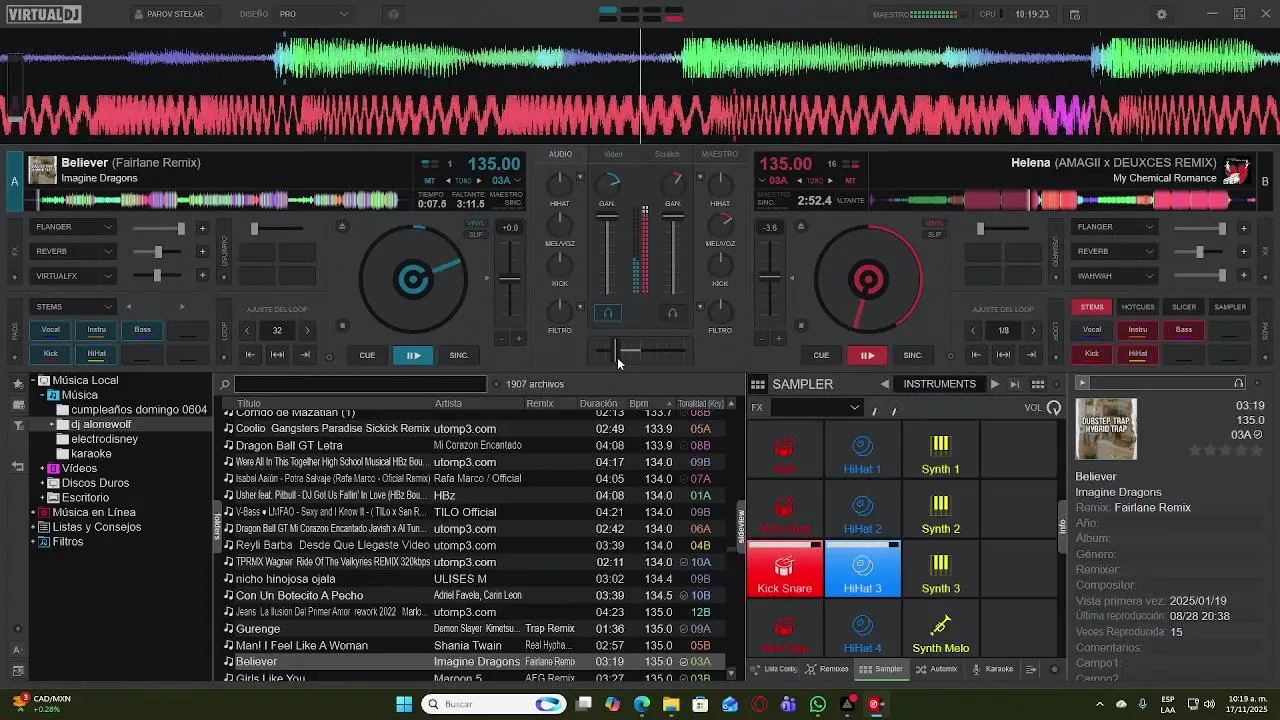Viewport: 1280px width, 720px height.
Task: Switch to the Karaoke tab
Action: pyautogui.click(x=992, y=669)
